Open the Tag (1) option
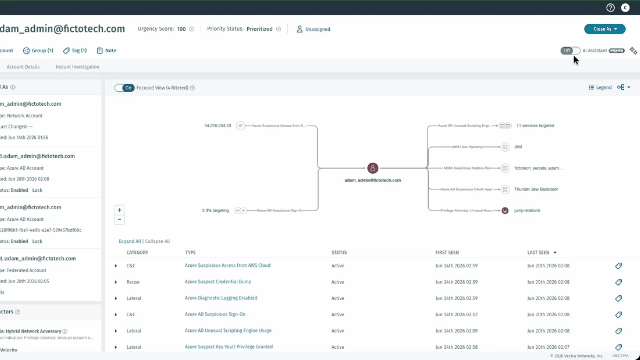640x360 pixels. 75,51
